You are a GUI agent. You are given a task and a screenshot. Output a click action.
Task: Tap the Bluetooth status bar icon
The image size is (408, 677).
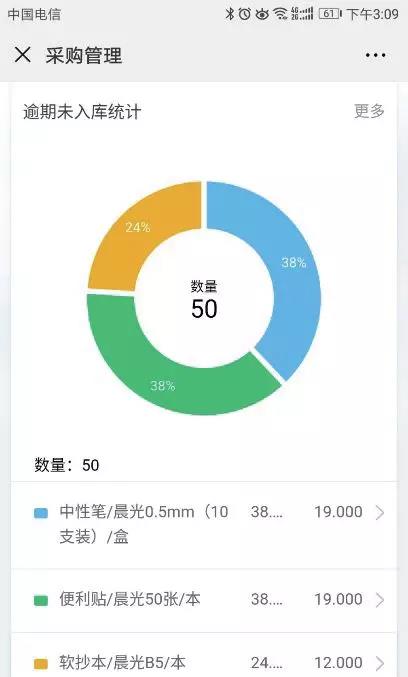[x=230, y=14]
